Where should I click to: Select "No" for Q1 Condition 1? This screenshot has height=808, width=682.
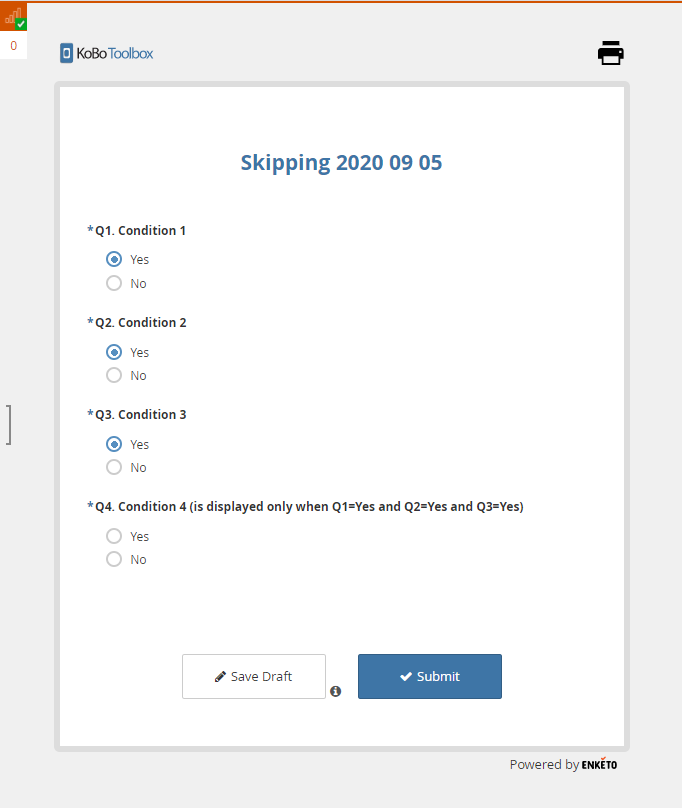tap(113, 283)
